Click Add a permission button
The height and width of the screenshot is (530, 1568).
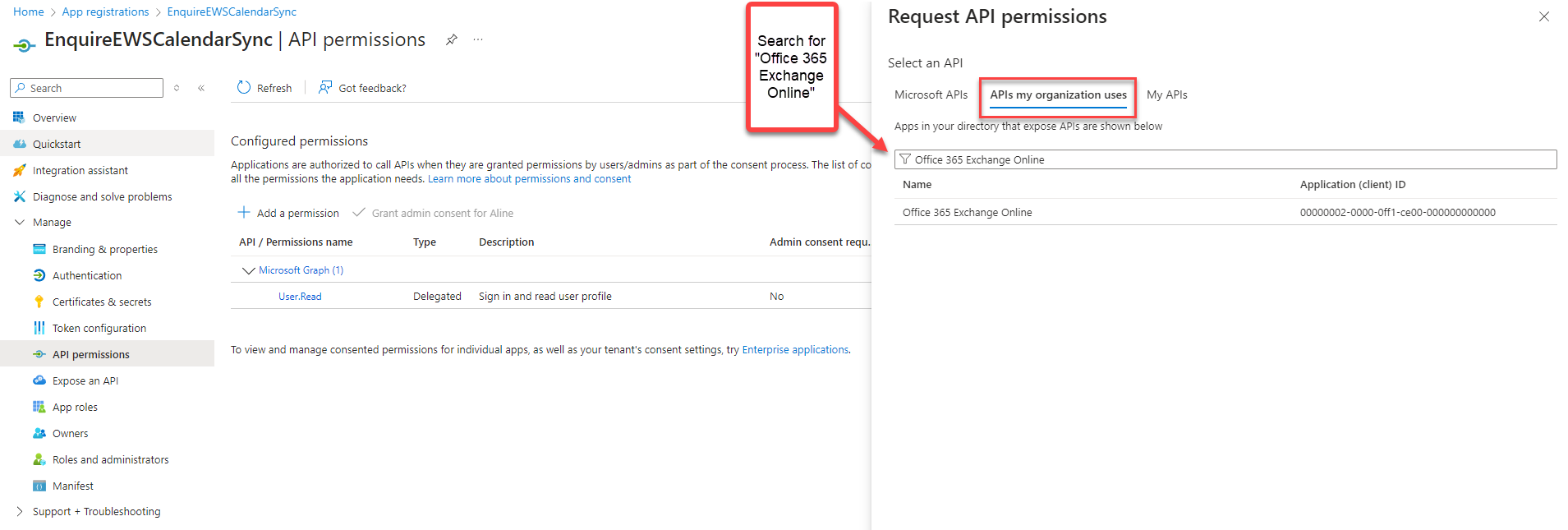[288, 213]
